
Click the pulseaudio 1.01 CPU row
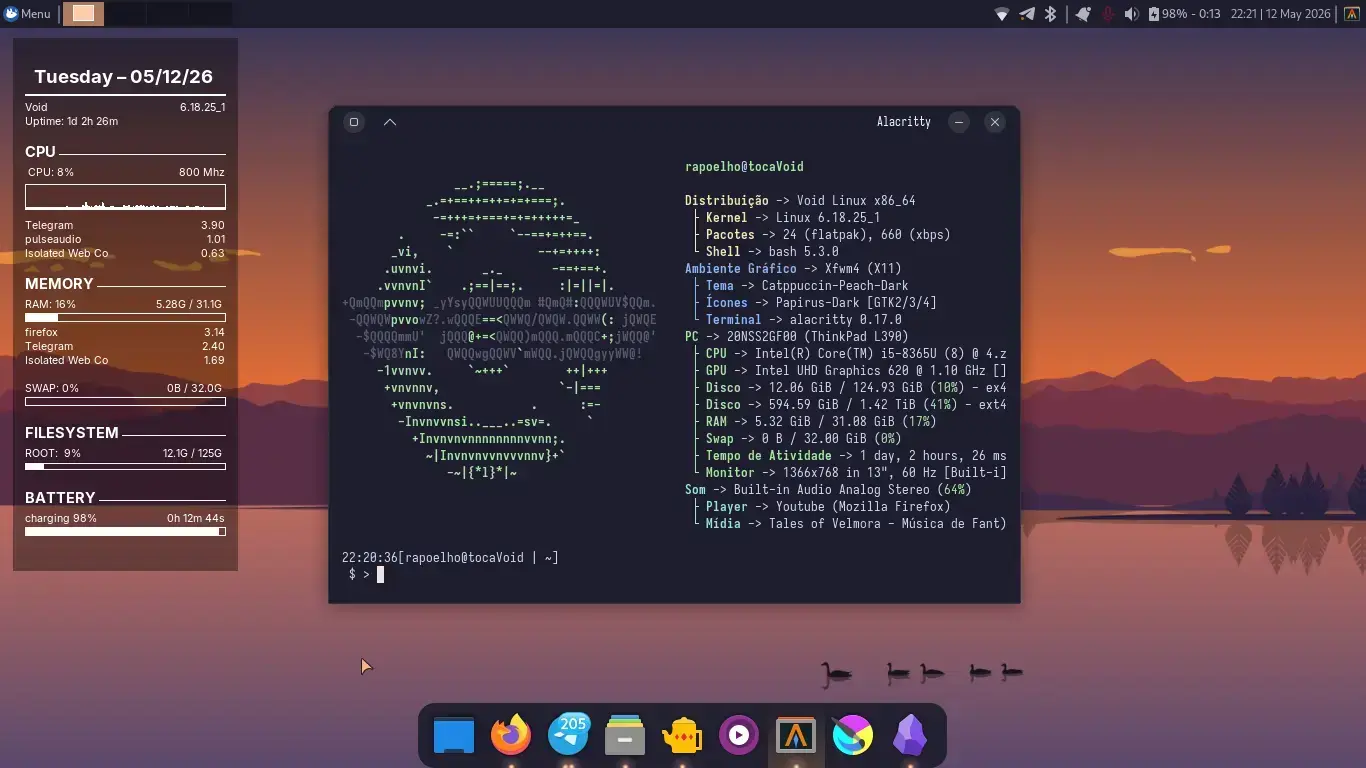tap(125, 240)
